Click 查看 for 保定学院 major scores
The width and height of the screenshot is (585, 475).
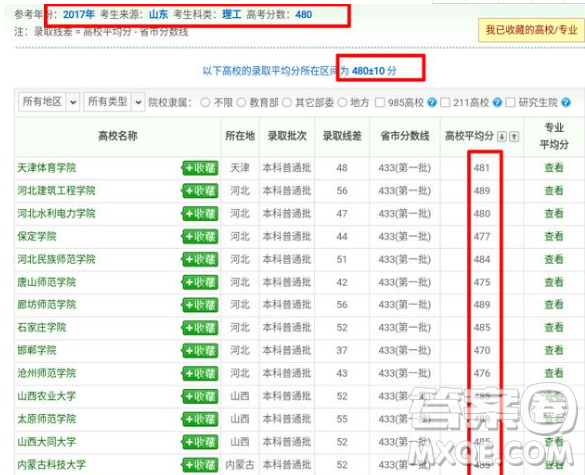click(x=554, y=236)
